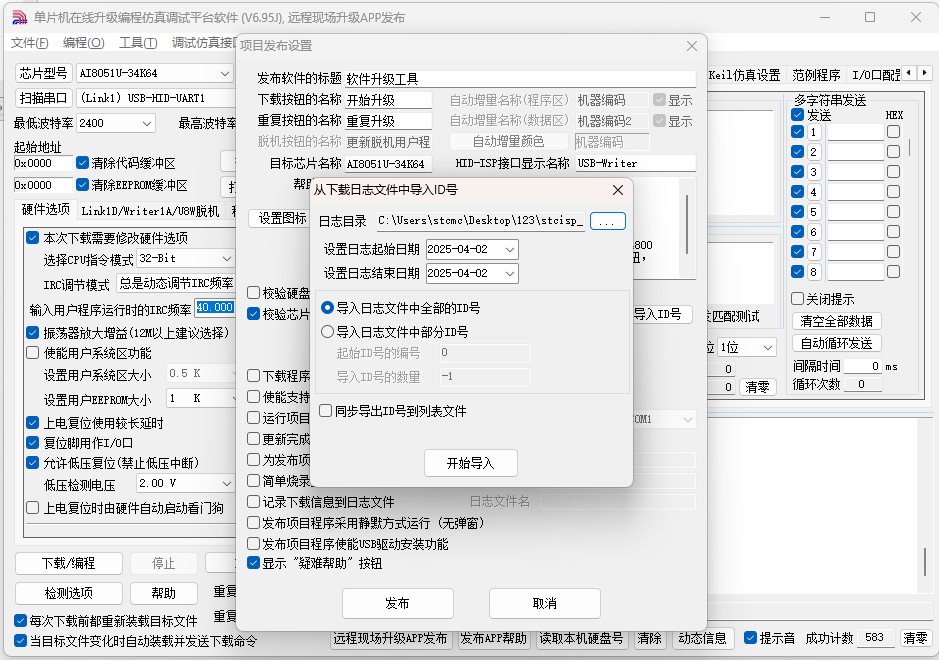Viewport: 939px width, 660px height.
Task: Close the import ID from log dialog
Action: tap(618, 190)
